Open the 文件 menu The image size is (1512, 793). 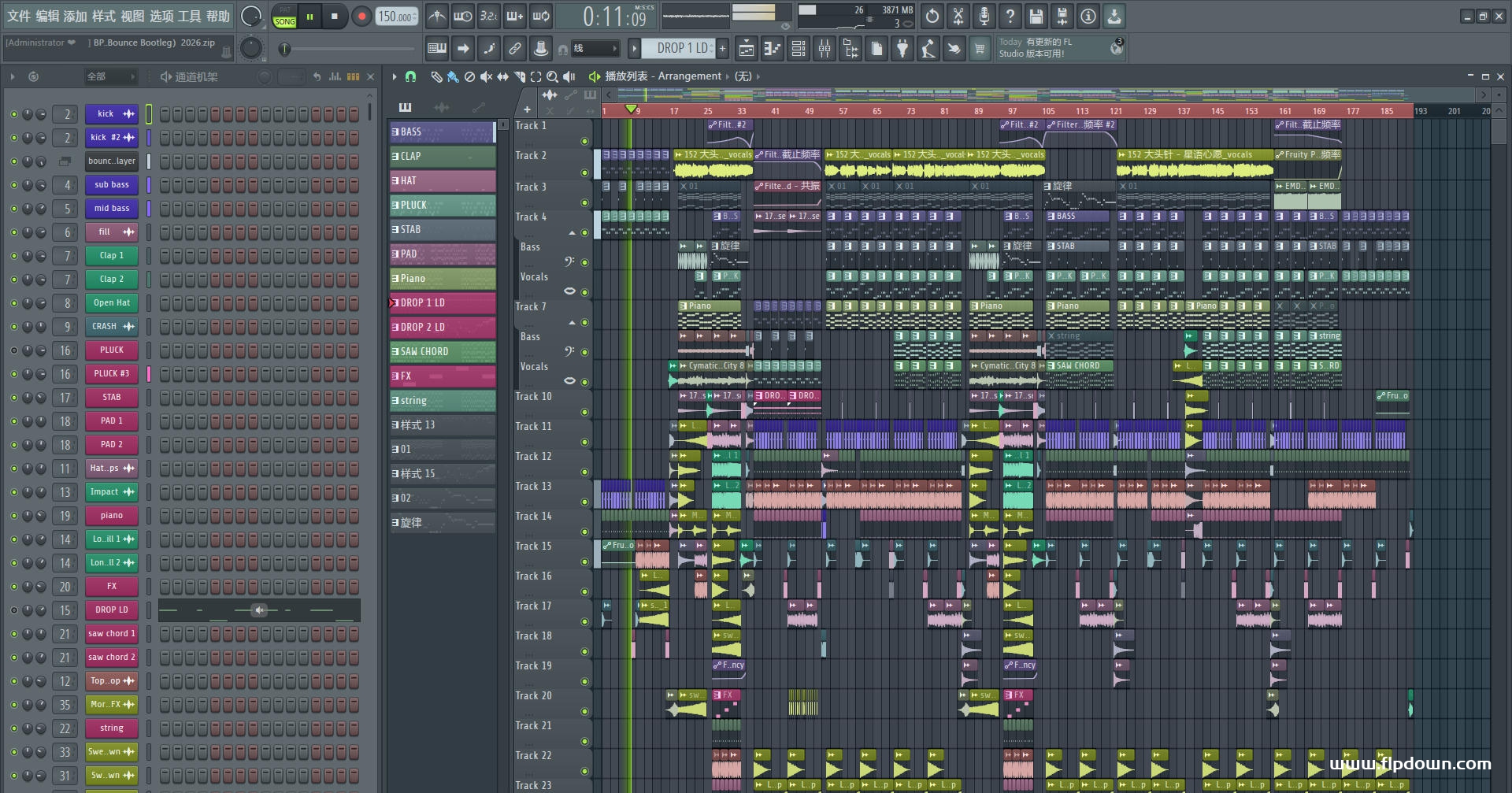(19, 16)
